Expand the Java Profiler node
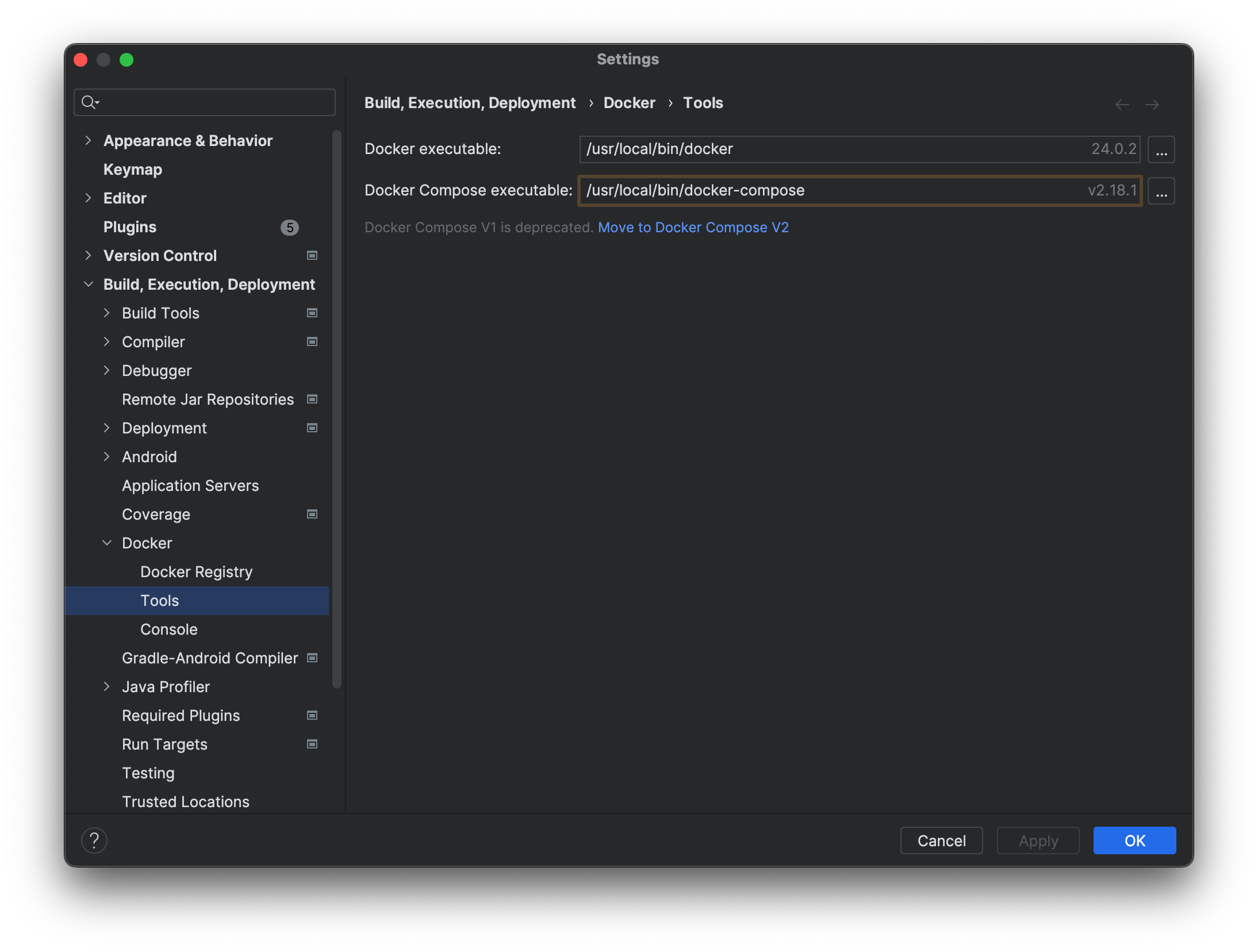The image size is (1258, 952). tap(106, 686)
